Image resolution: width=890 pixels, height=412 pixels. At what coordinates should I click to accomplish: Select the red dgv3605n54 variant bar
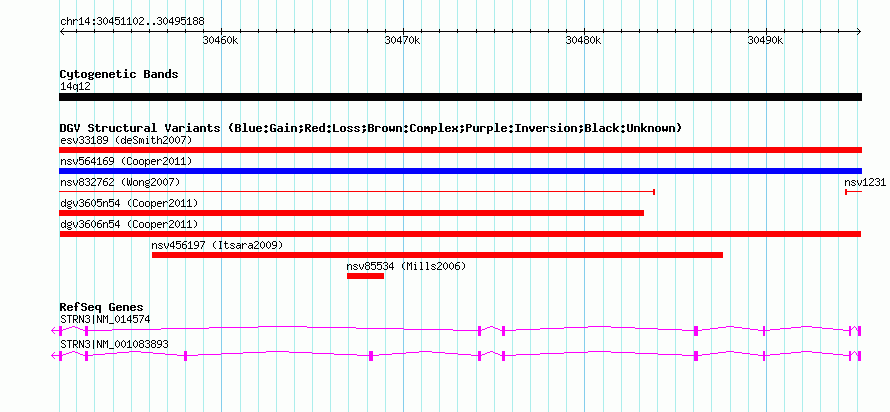(x=351, y=213)
